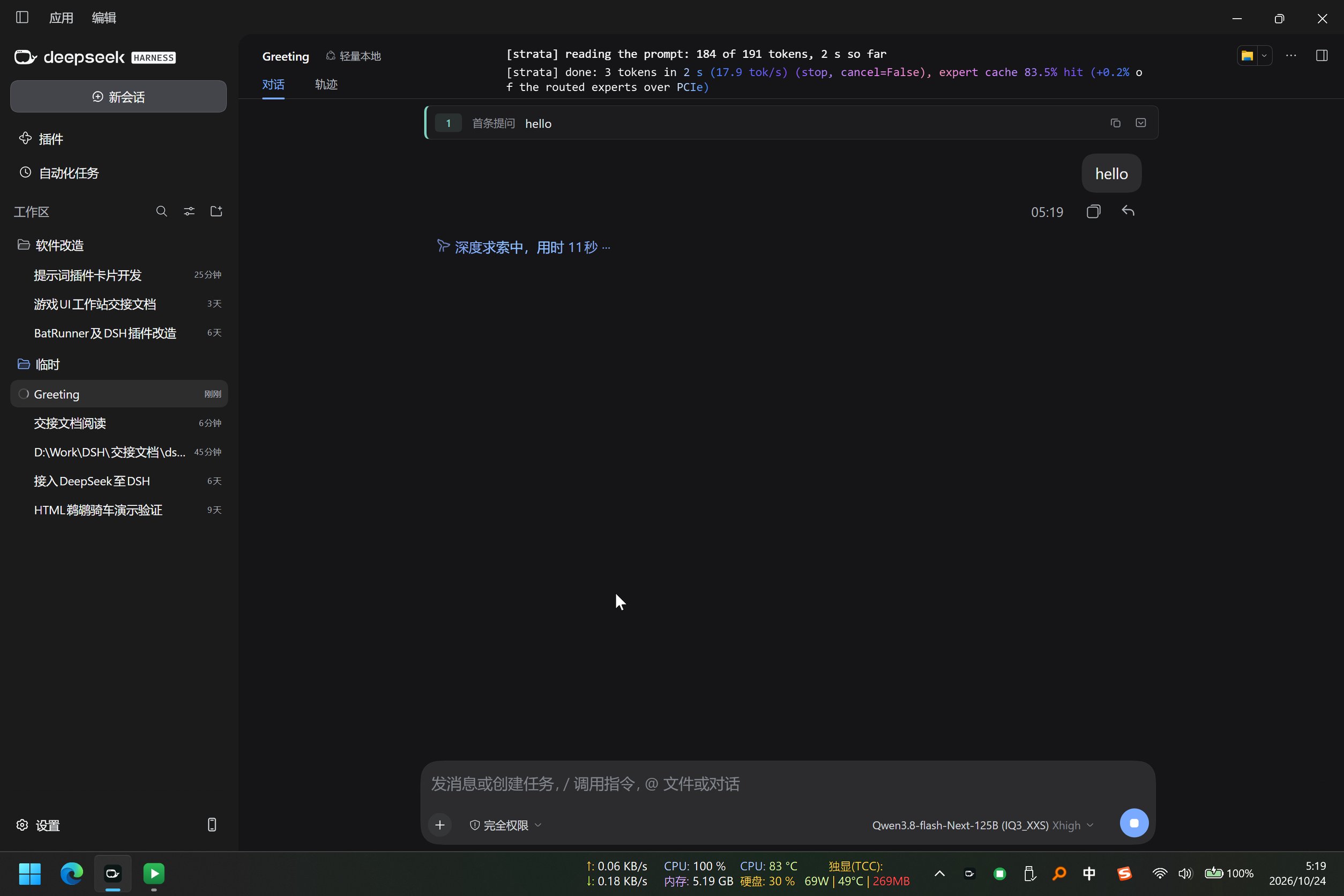Collapse the 软件改造 folder
This screenshot has width=1344, height=896.
point(51,245)
